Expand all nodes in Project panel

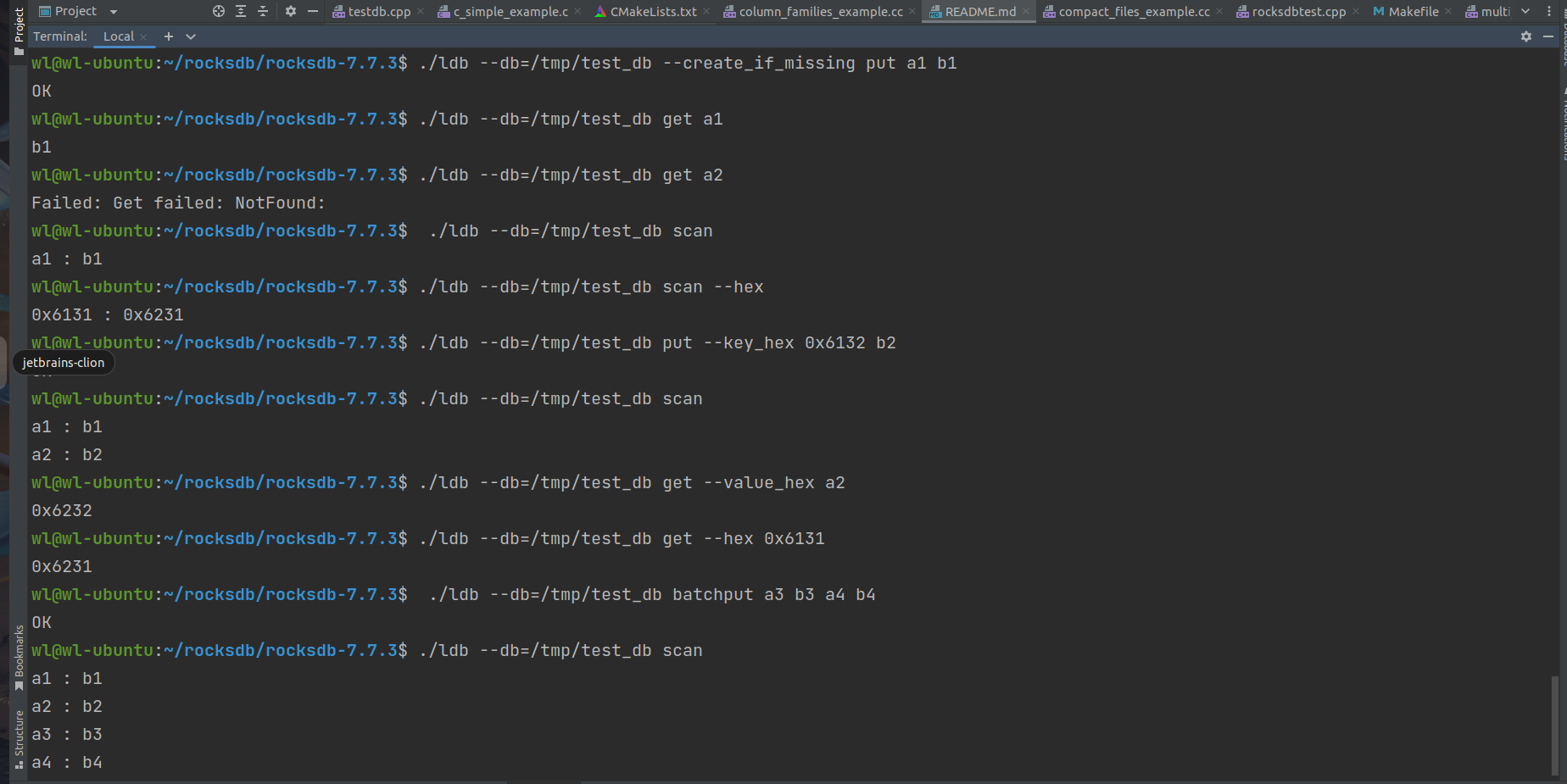[240, 11]
